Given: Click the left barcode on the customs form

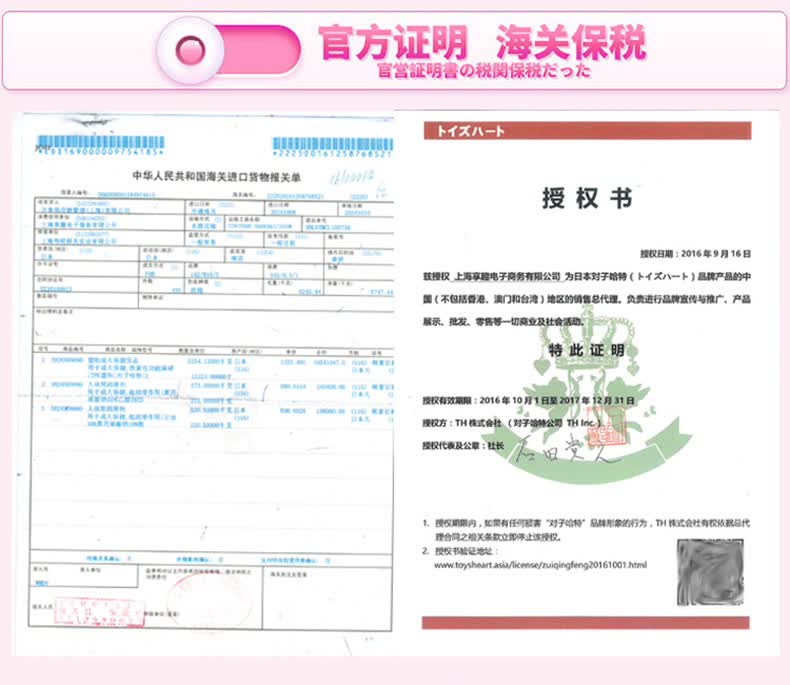Looking at the screenshot, I should 101,145.
